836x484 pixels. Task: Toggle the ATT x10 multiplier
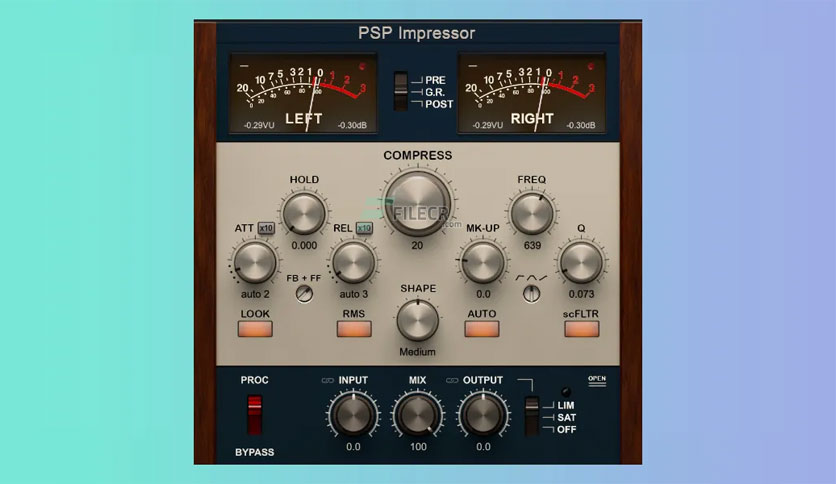(x=266, y=228)
